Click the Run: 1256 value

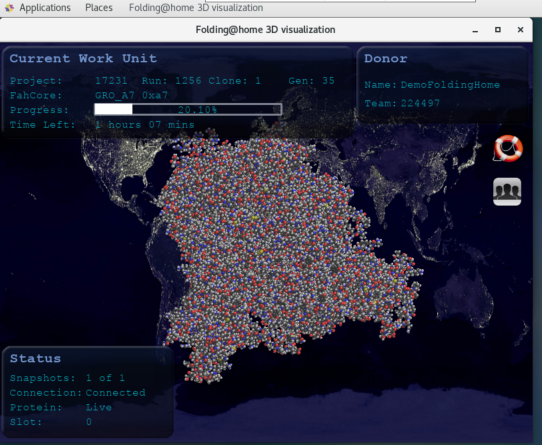click(171, 81)
